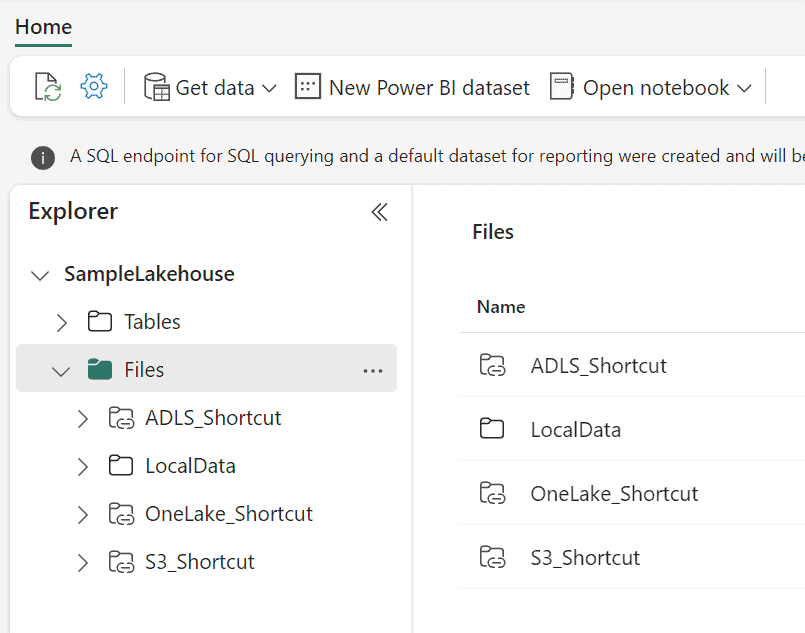The image size is (805, 633).
Task: Open LocalData row in the Files list
Action: pyautogui.click(x=631, y=429)
